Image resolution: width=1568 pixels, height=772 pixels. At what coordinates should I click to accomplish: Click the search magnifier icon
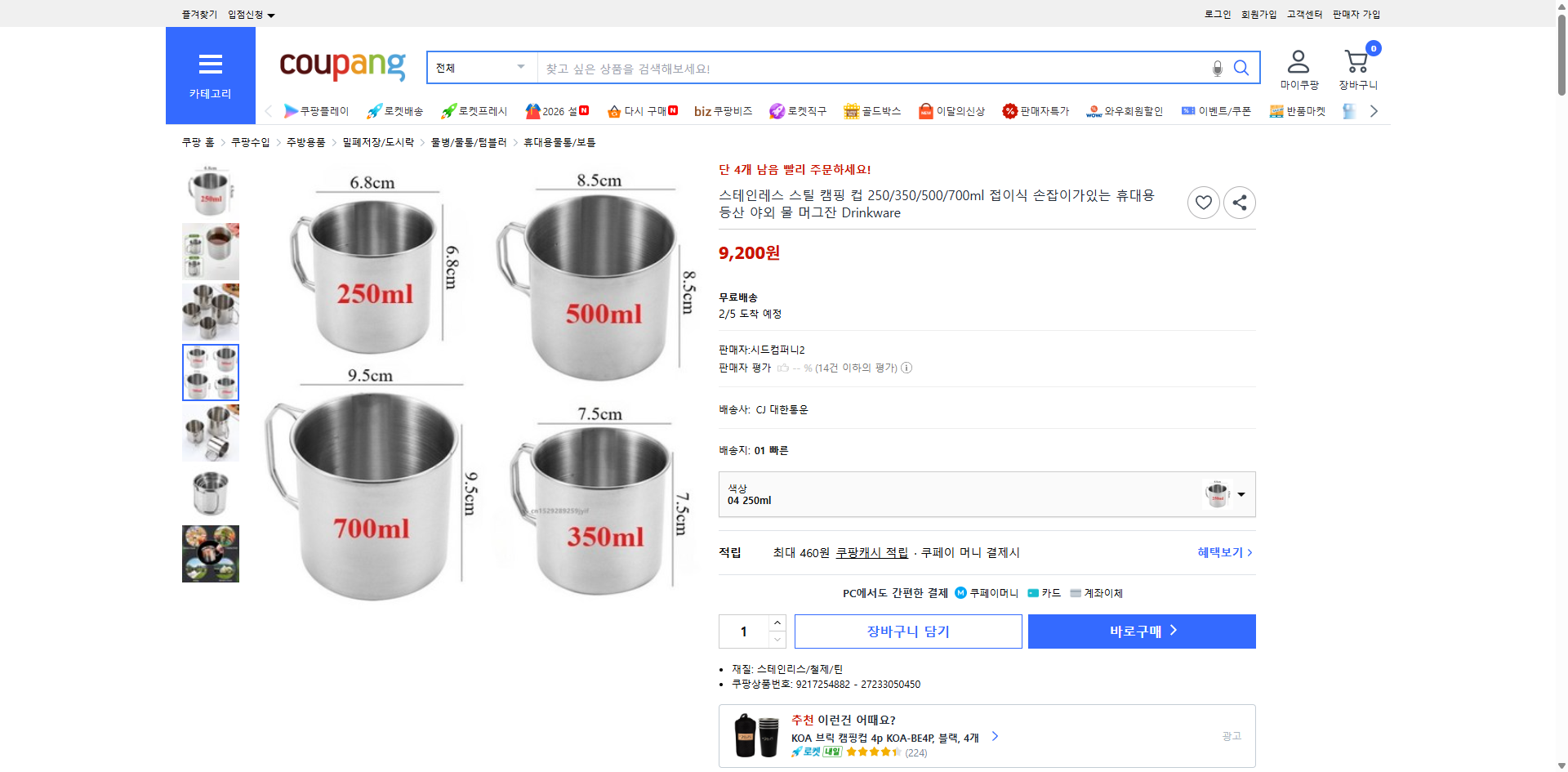pos(1241,68)
